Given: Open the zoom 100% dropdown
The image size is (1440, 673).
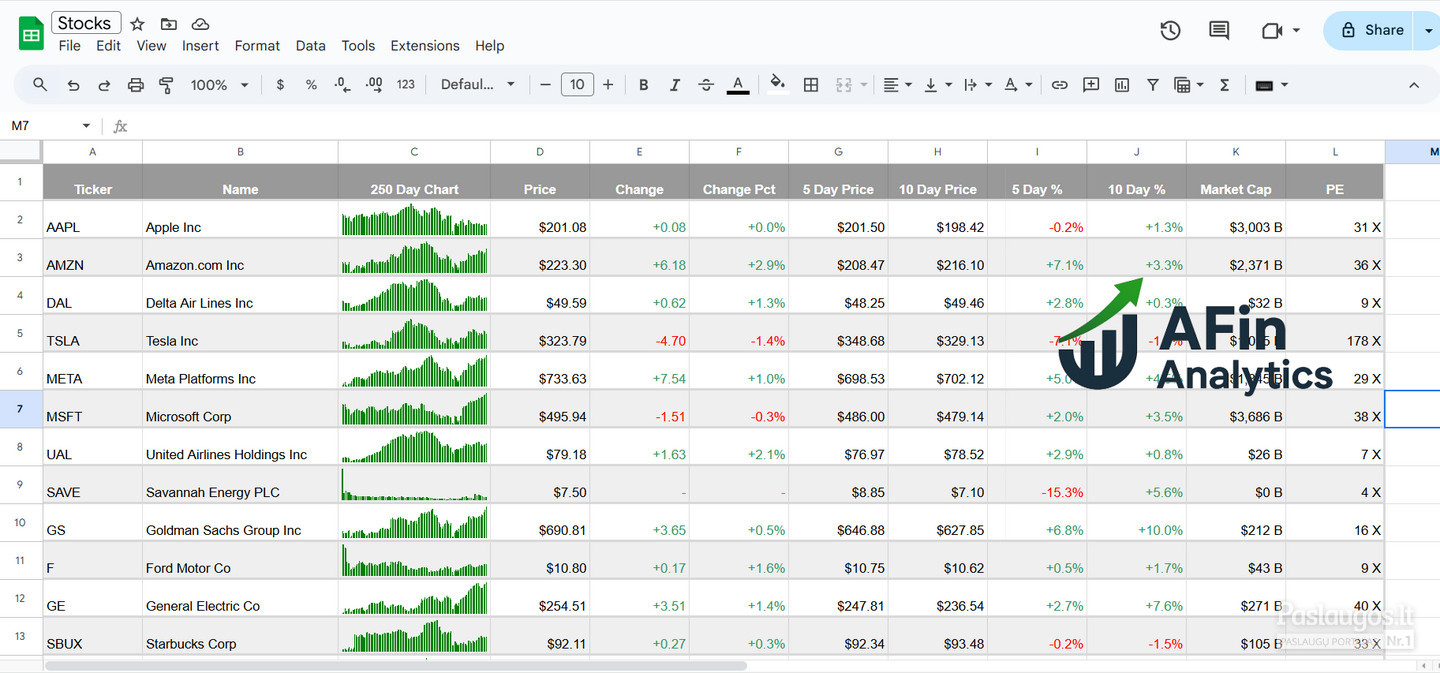Looking at the screenshot, I should (x=219, y=85).
